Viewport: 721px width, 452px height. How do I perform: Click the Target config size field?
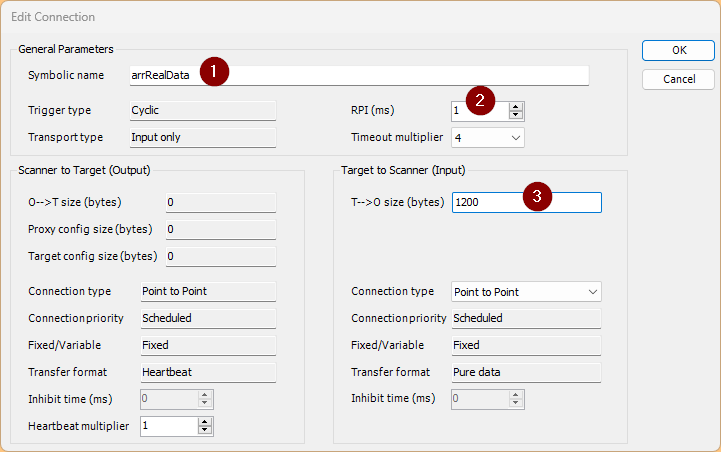click(x=219, y=256)
